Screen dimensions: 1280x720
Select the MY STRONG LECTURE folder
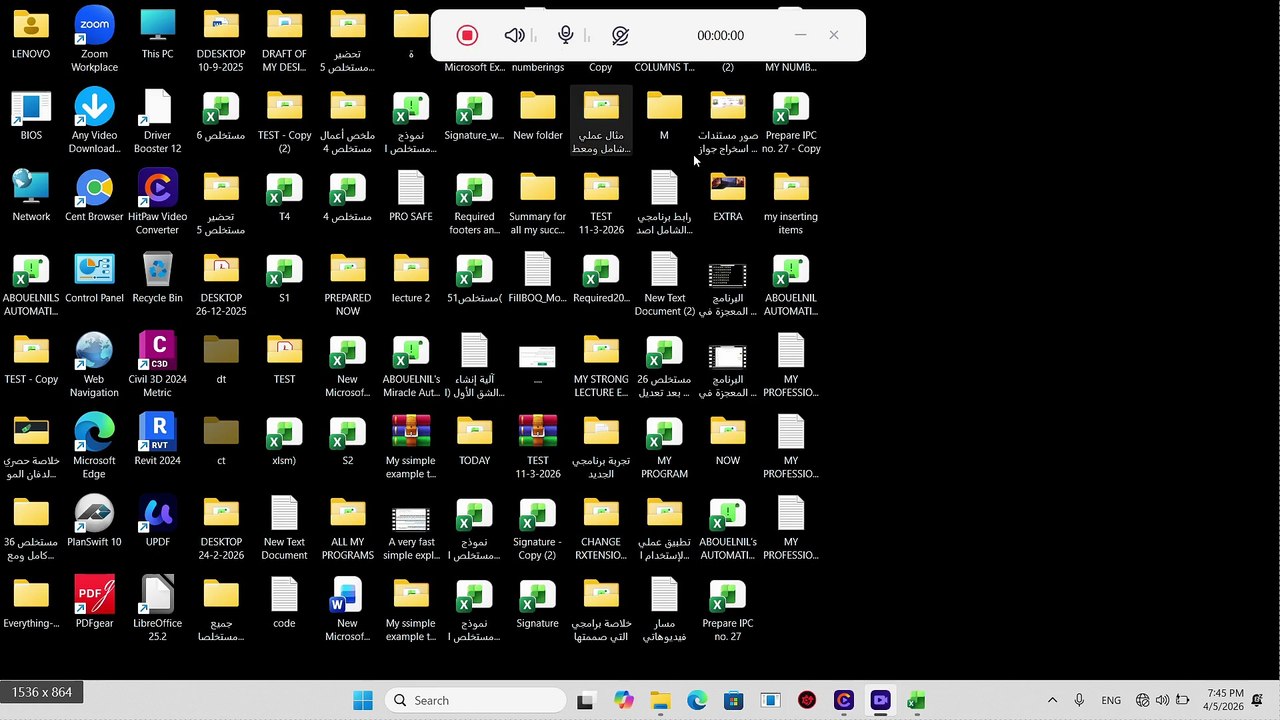pyautogui.click(x=601, y=365)
